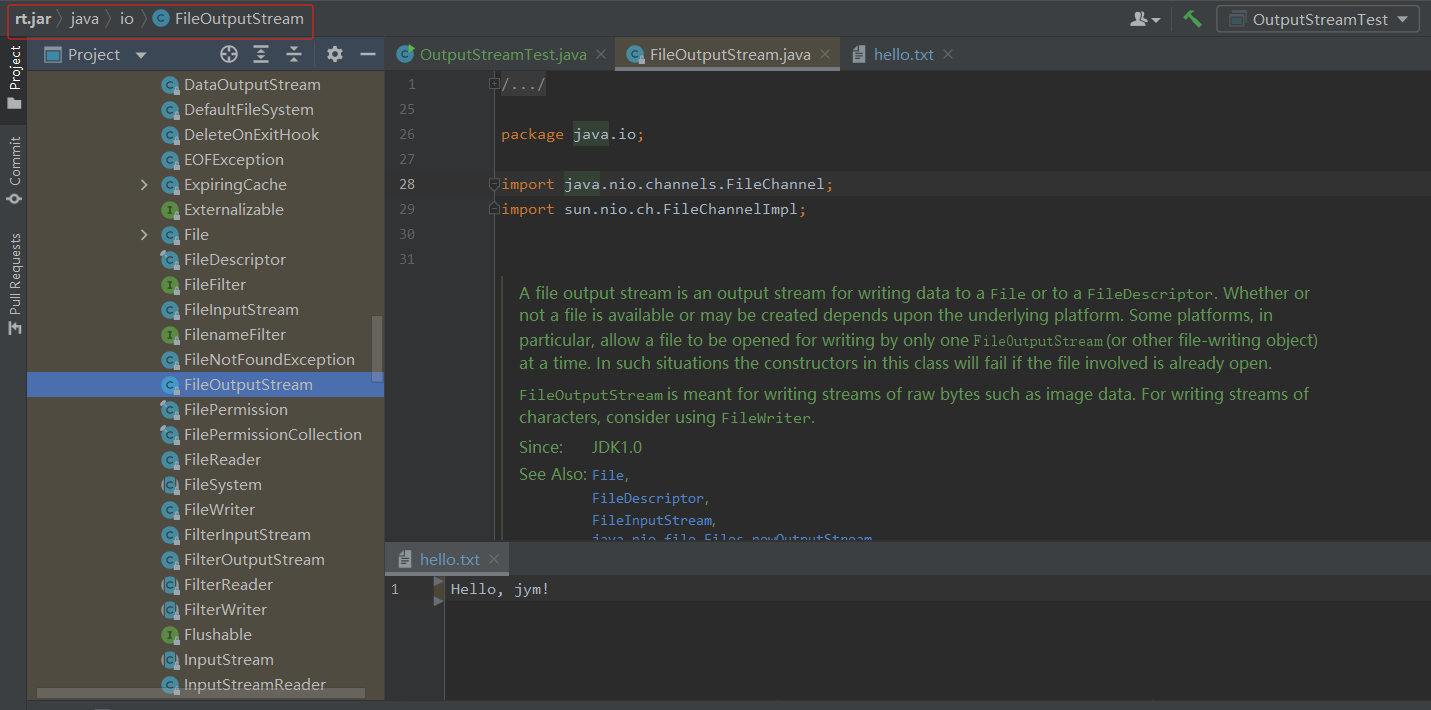Click the Collapse All icon in Project panel
The image size is (1431, 710).
click(x=294, y=55)
